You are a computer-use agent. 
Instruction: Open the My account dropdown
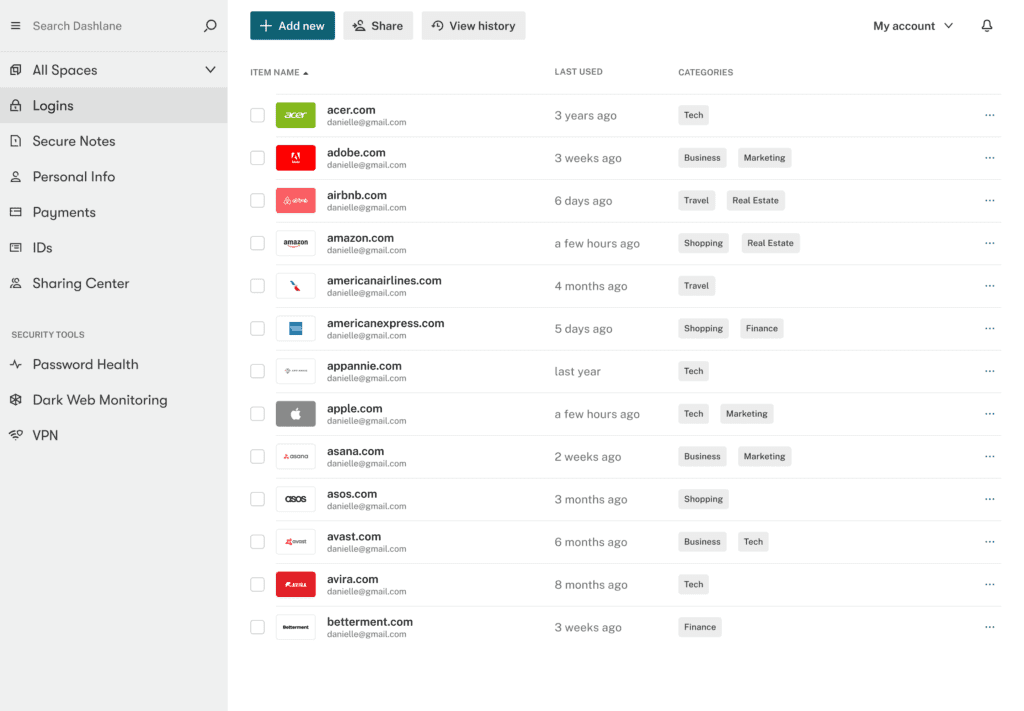(911, 25)
